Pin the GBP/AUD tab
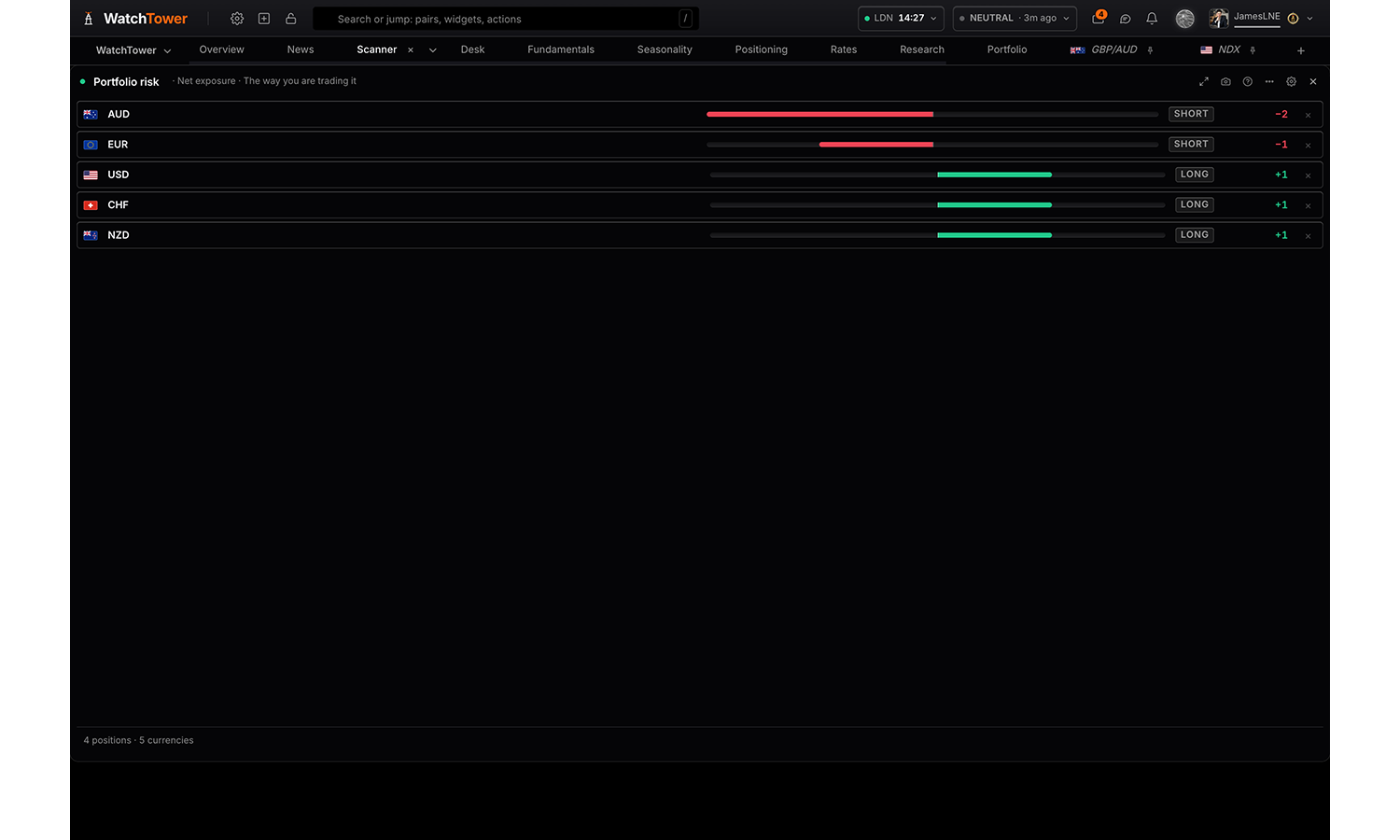Viewport: 1400px width, 840px height. pyautogui.click(x=1151, y=50)
